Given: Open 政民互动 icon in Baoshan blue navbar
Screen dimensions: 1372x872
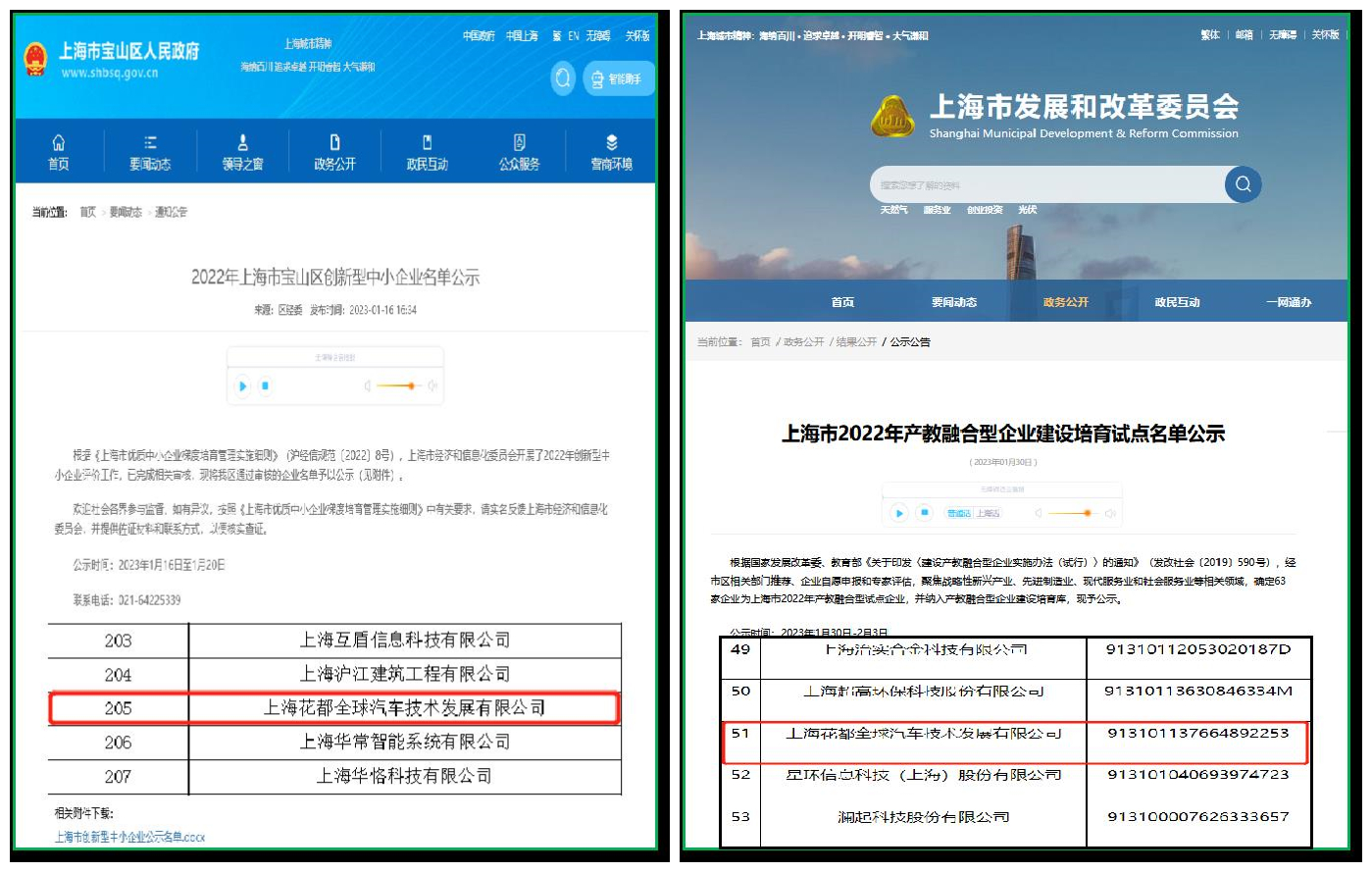Looking at the screenshot, I should click(427, 142).
